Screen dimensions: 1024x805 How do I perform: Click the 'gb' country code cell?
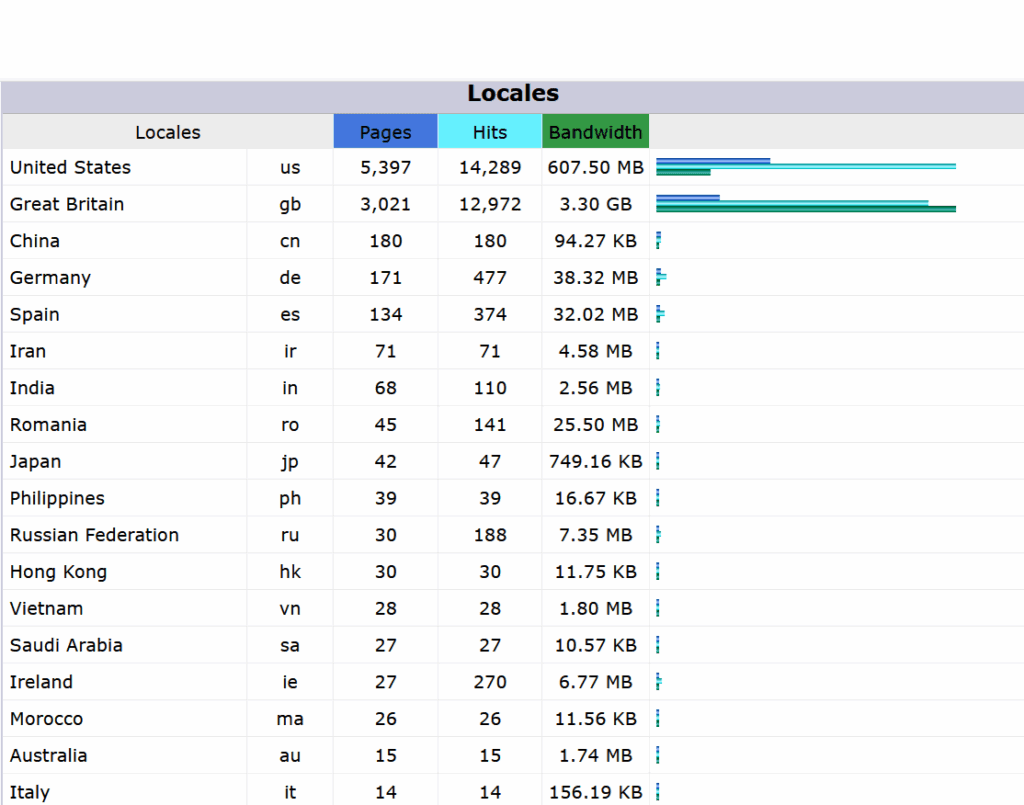point(289,204)
